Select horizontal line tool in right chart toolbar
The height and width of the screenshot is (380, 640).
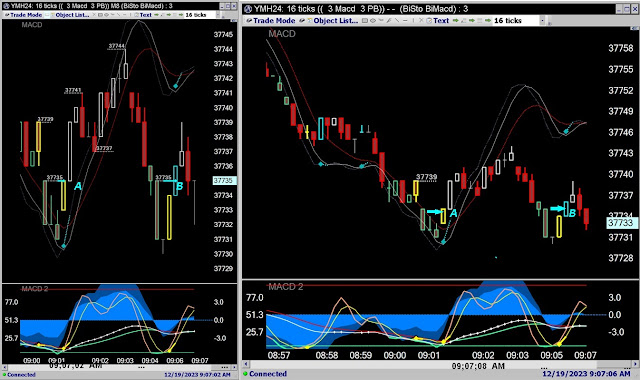(x=405, y=20)
